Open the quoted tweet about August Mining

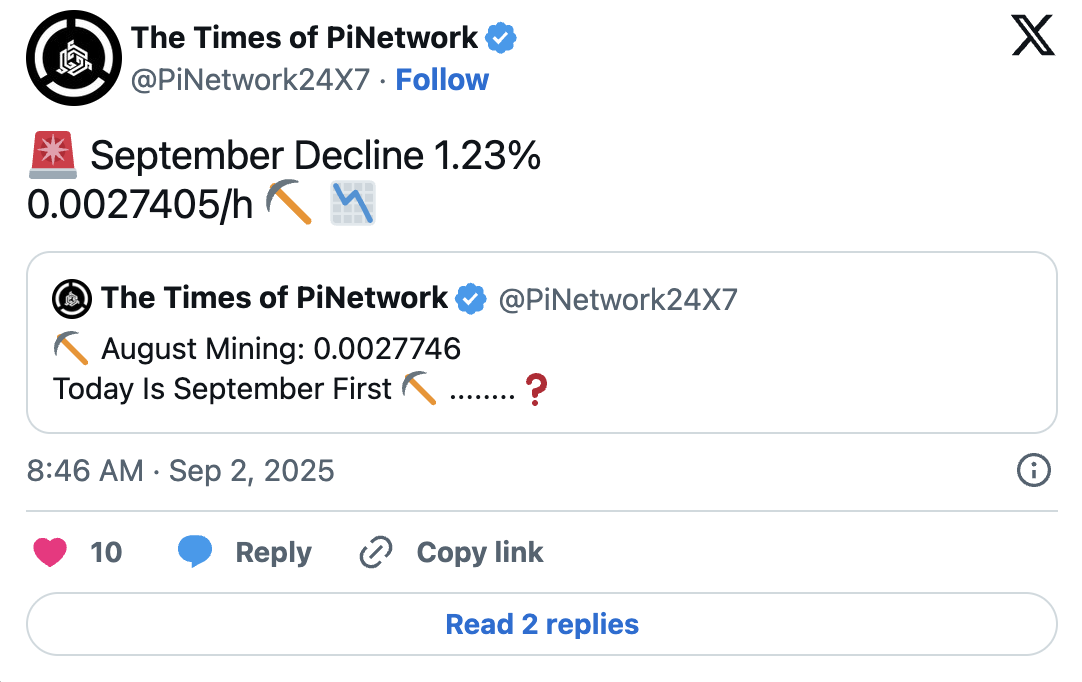(541, 368)
